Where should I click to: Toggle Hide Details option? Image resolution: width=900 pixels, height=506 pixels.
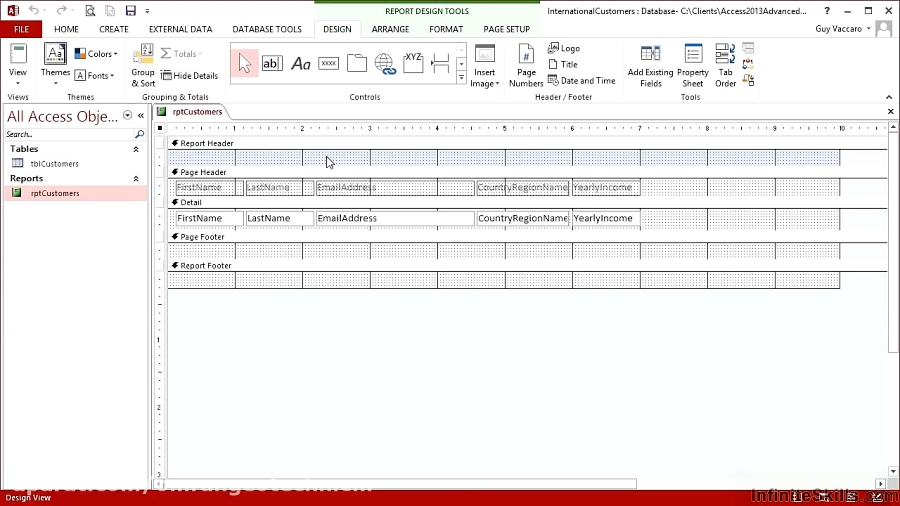pyautogui.click(x=189, y=76)
